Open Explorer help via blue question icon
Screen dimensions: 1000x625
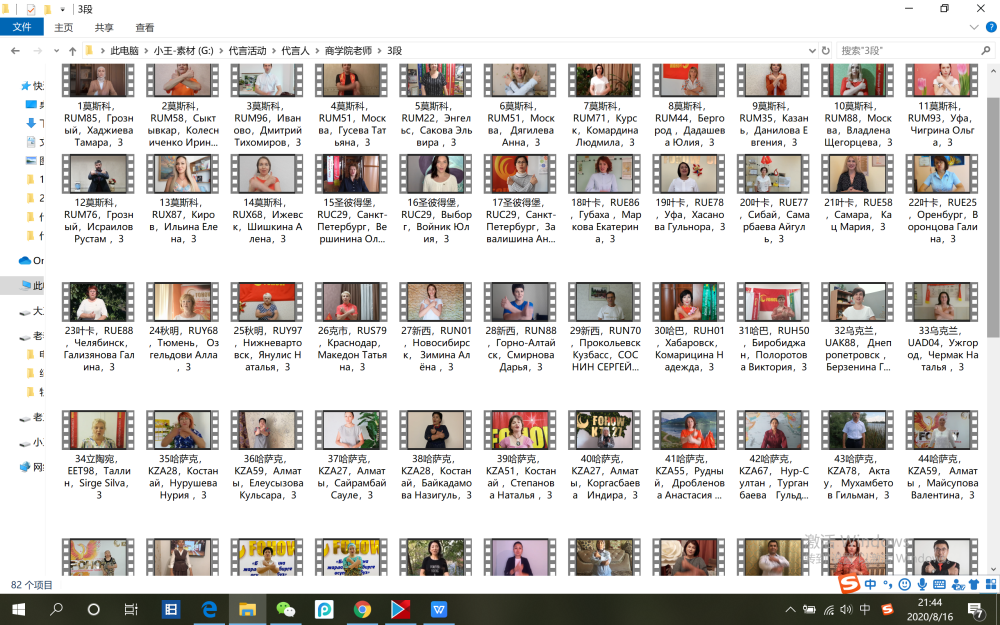point(991,27)
